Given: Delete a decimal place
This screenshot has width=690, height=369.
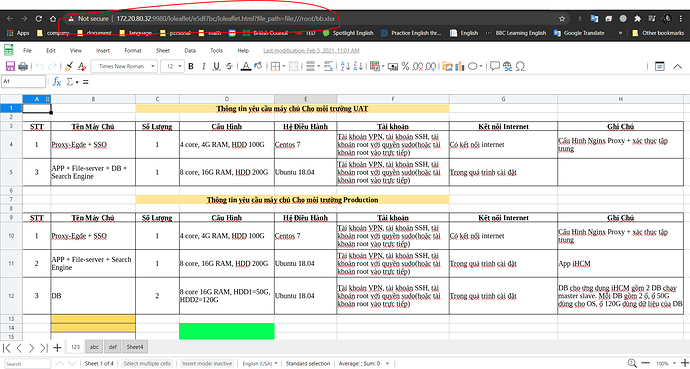Looking at the screenshot, I should tap(418, 66).
